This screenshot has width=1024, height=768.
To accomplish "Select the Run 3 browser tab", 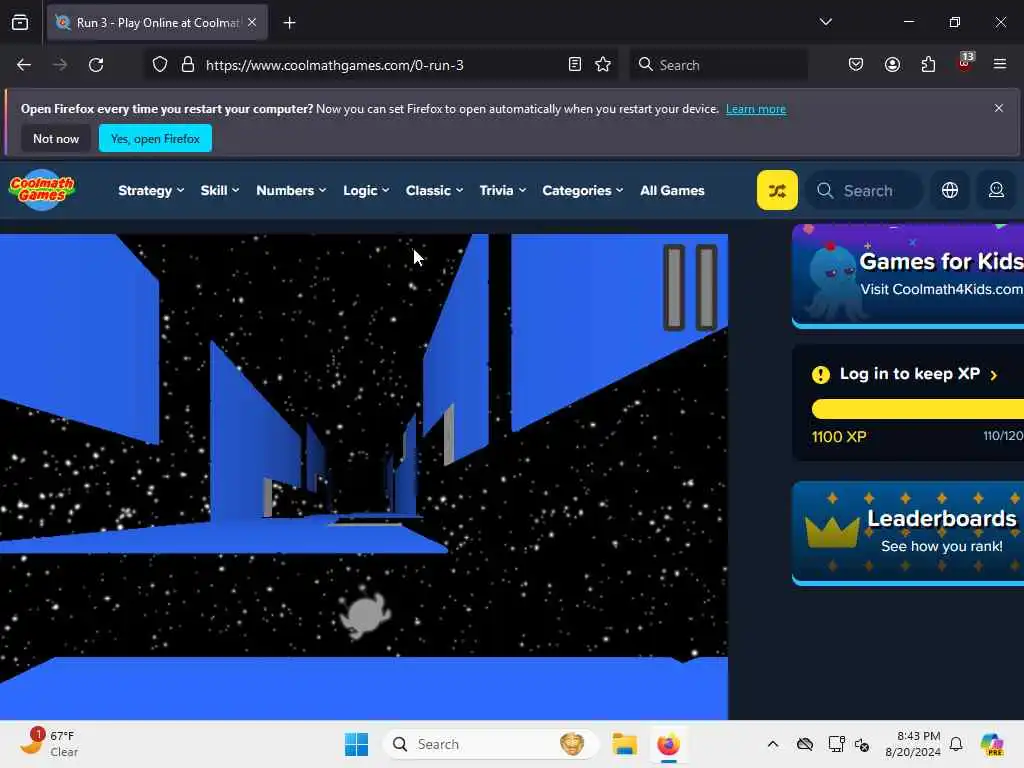I will click(x=157, y=22).
